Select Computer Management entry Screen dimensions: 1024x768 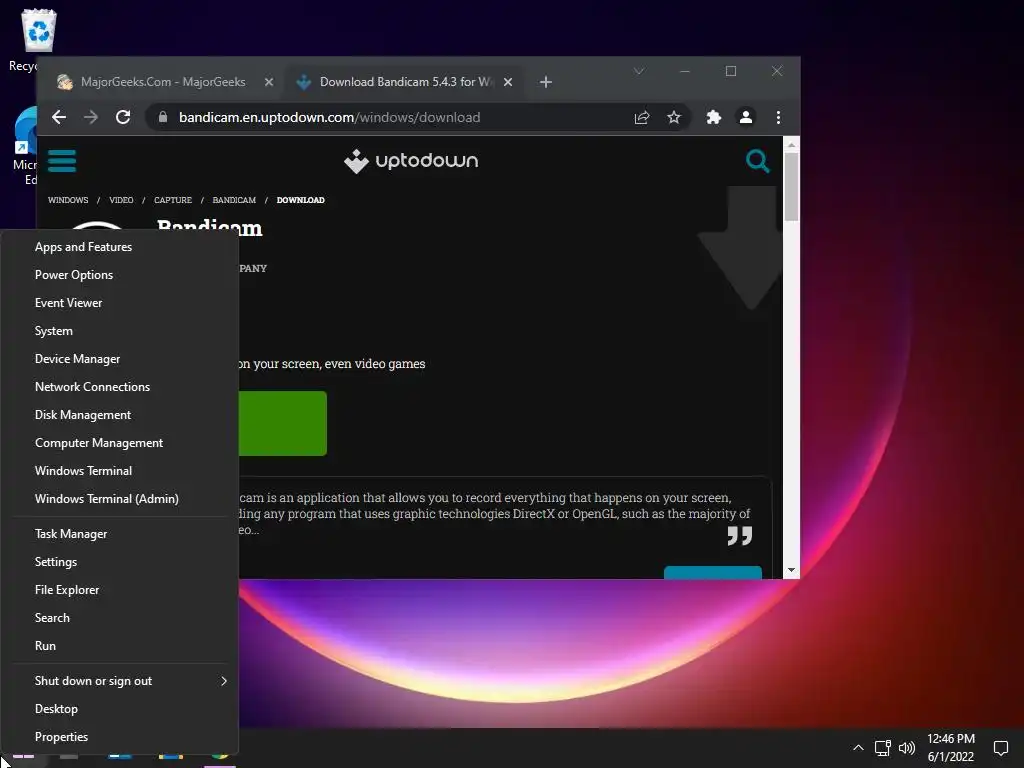pyautogui.click(x=120, y=443)
